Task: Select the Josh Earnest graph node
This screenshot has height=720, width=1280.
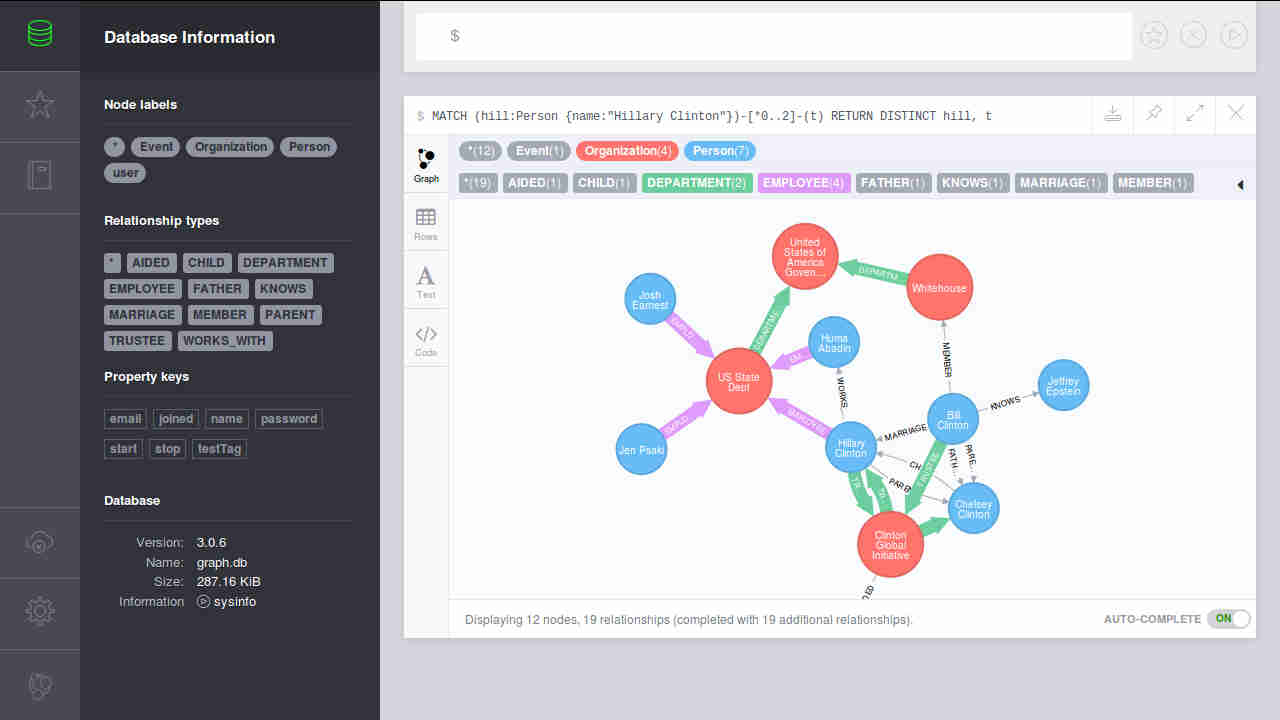Action: 650,300
